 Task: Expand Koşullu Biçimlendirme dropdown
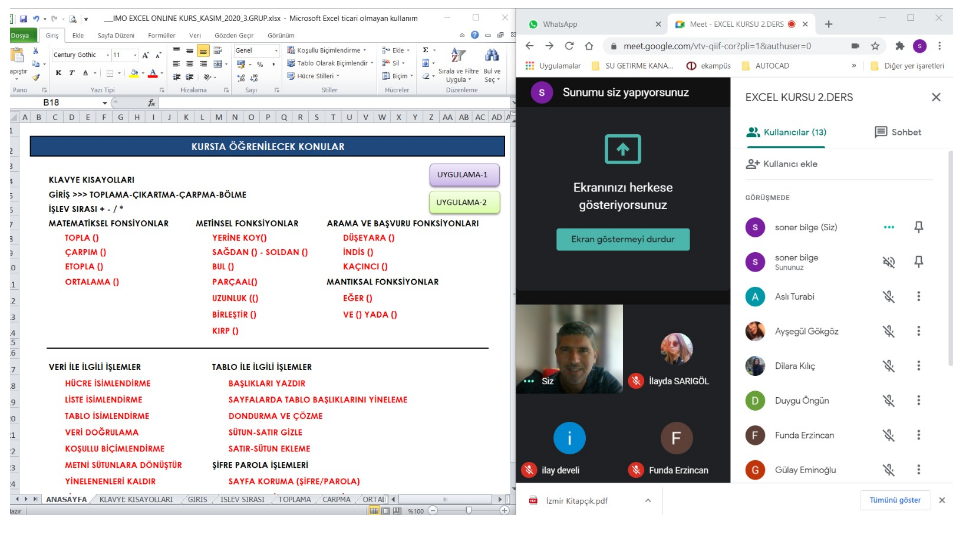pyautogui.click(x=365, y=50)
